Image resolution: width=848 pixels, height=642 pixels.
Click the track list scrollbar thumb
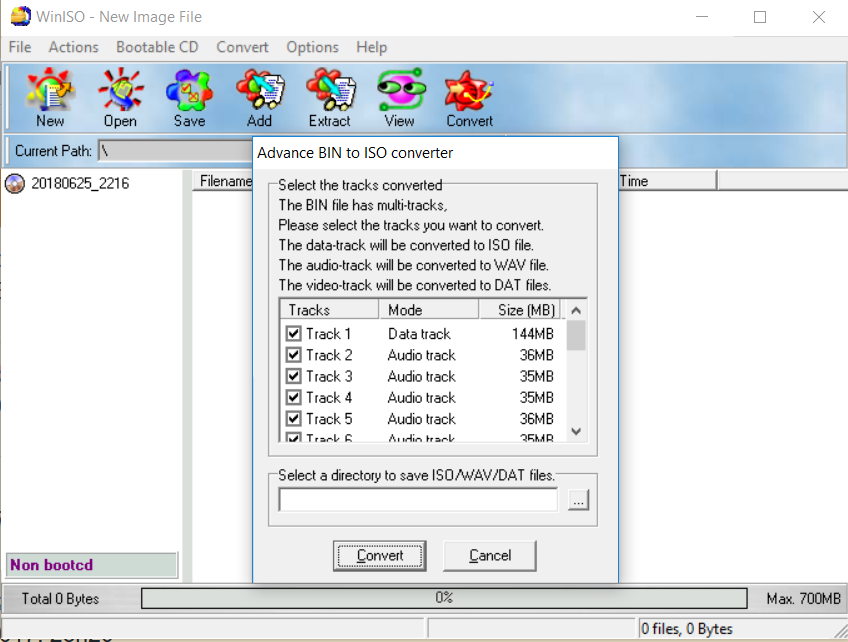[x=576, y=335]
